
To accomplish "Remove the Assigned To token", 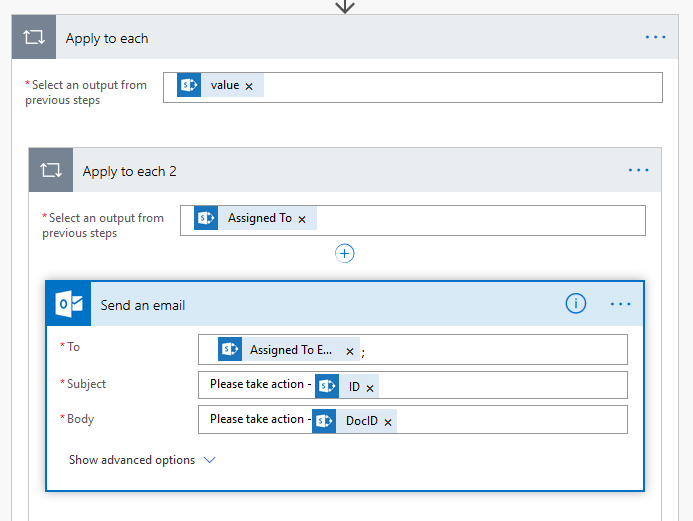I will click(x=302, y=219).
